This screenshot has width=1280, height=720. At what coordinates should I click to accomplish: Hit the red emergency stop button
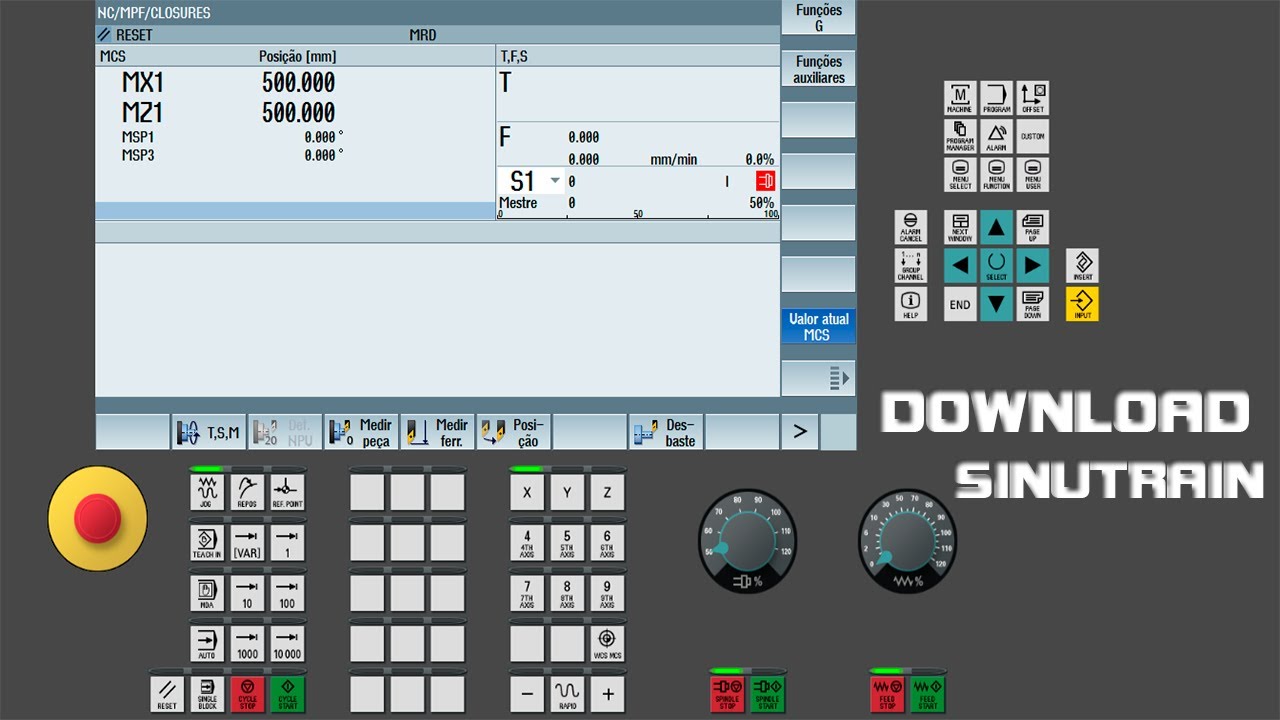coord(97,517)
